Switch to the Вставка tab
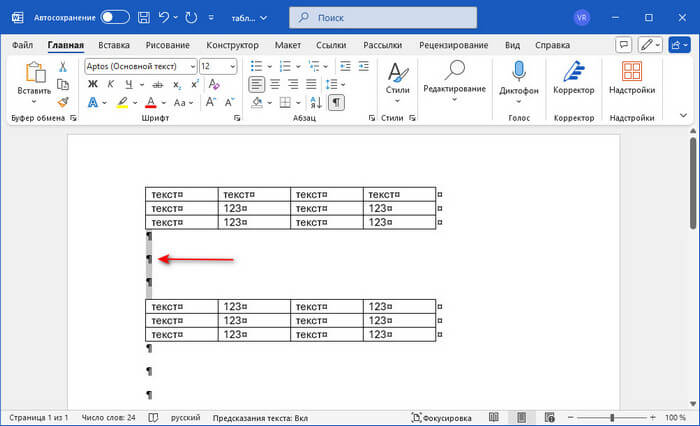Viewport: 700px width, 426px height. tap(114, 45)
